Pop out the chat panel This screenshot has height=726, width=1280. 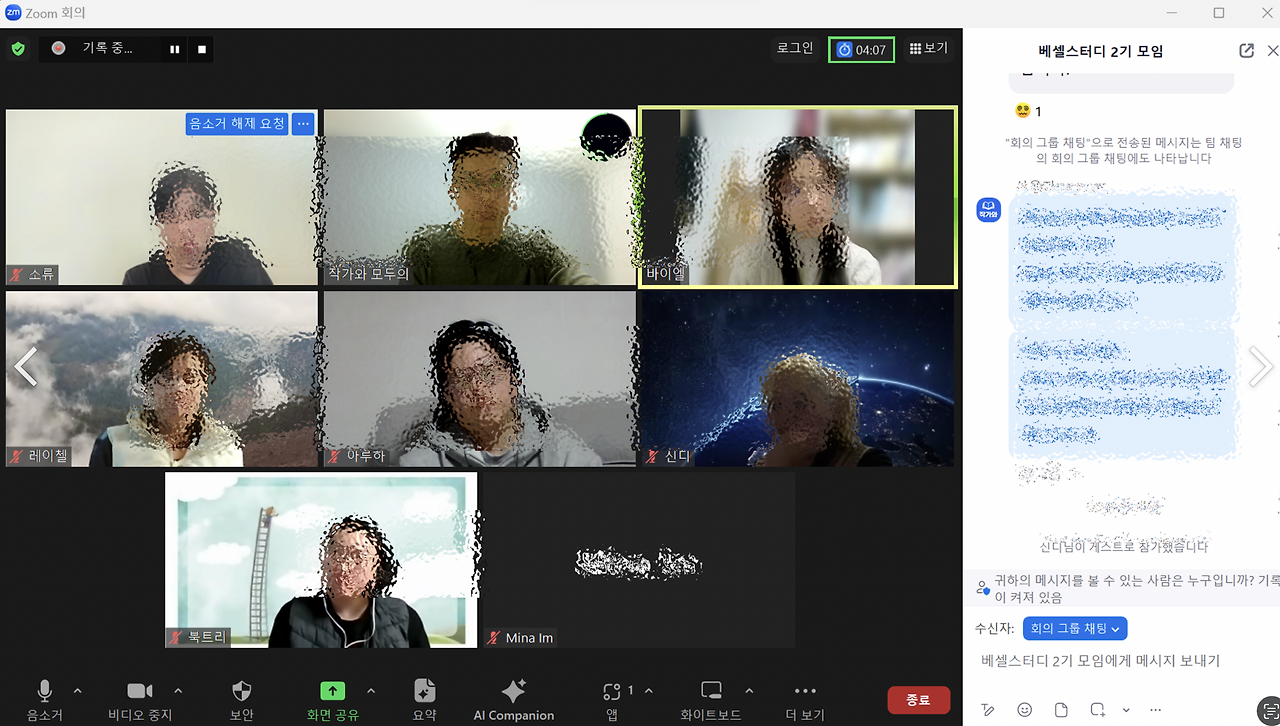1246,50
